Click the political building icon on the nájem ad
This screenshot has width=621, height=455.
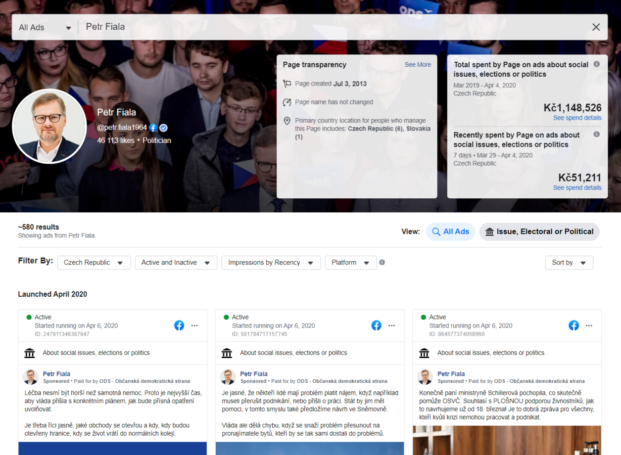(x=227, y=353)
